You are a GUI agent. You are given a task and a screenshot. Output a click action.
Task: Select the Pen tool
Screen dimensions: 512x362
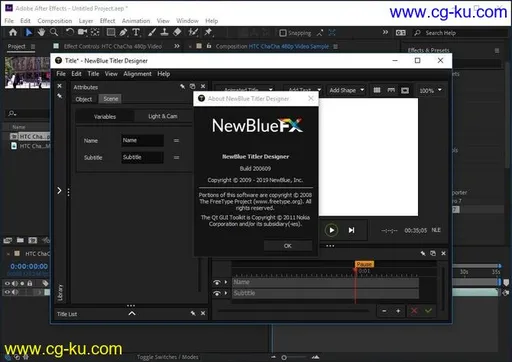123,32
